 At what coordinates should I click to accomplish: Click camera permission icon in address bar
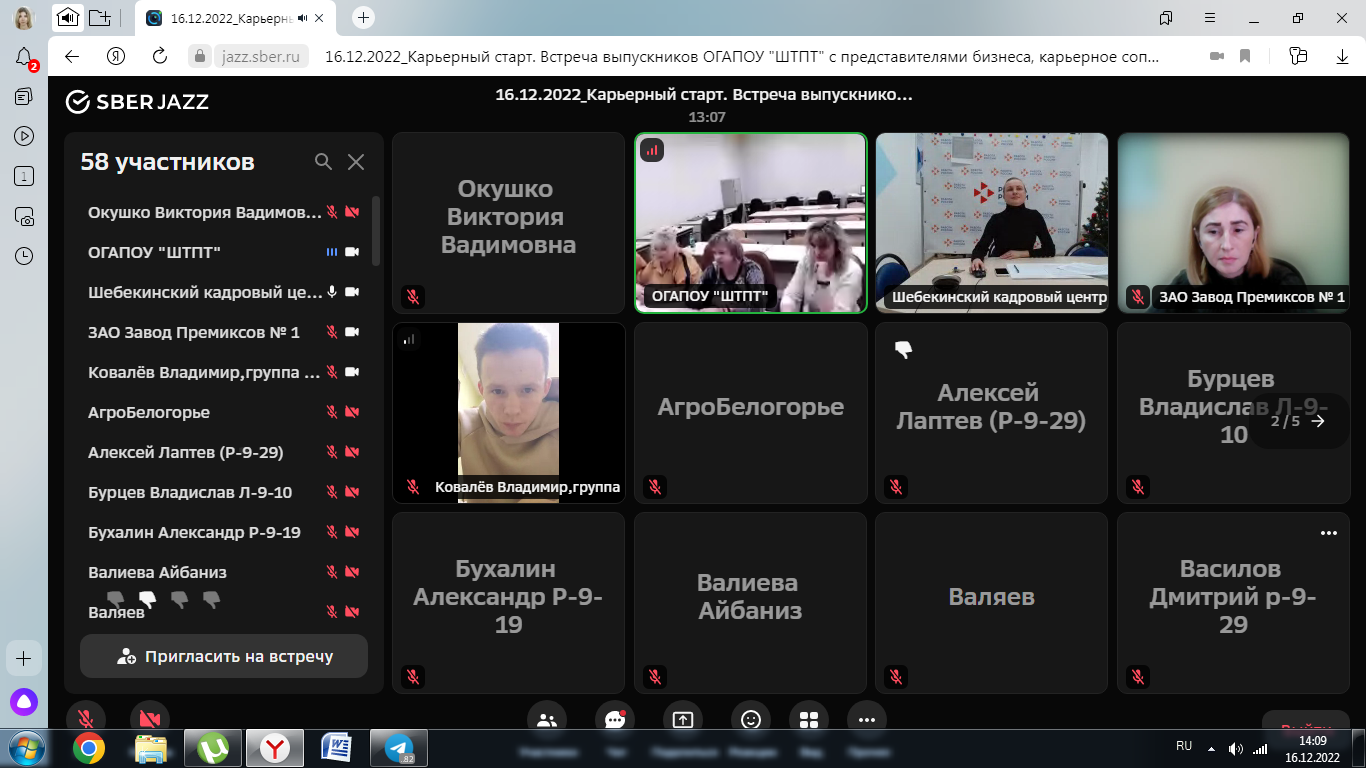click(x=1216, y=56)
